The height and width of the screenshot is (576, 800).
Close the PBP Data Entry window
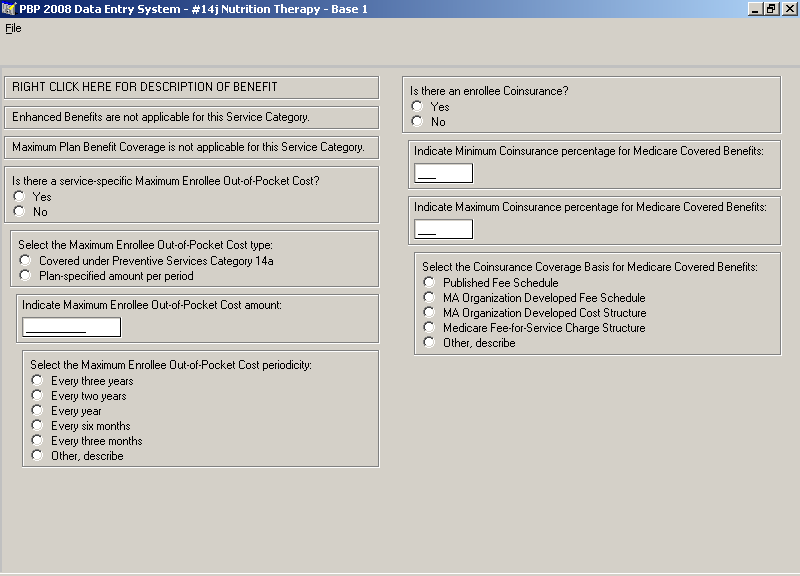click(789, 9)
